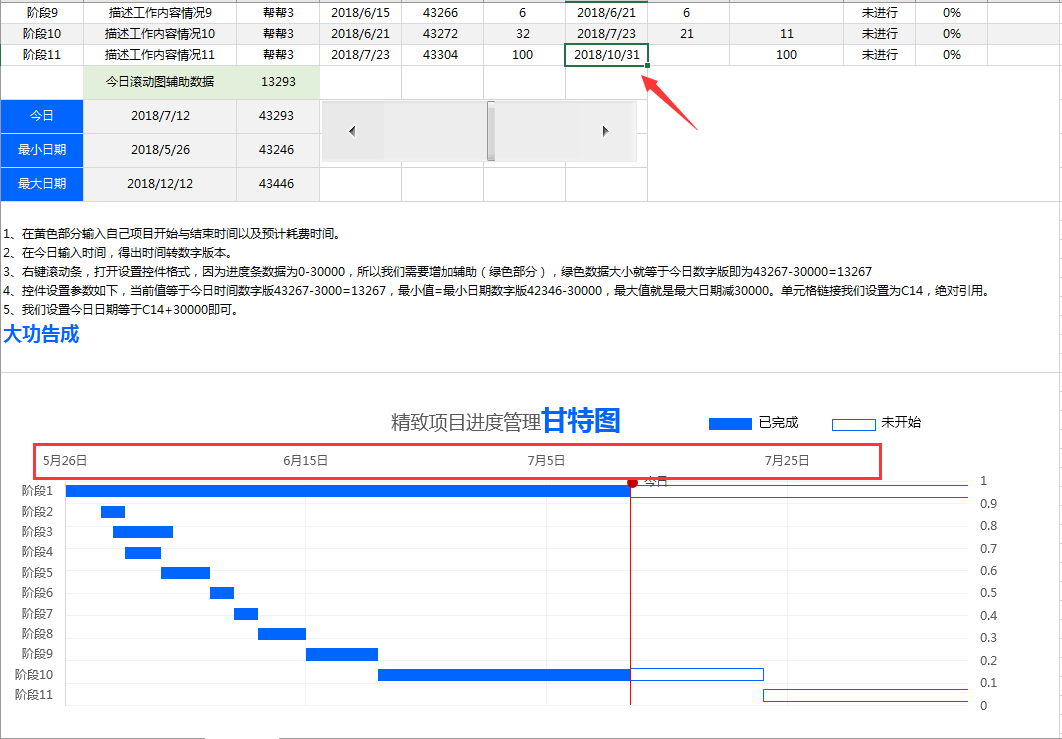Click green cell 今日滚动图辅助数据

160,82
